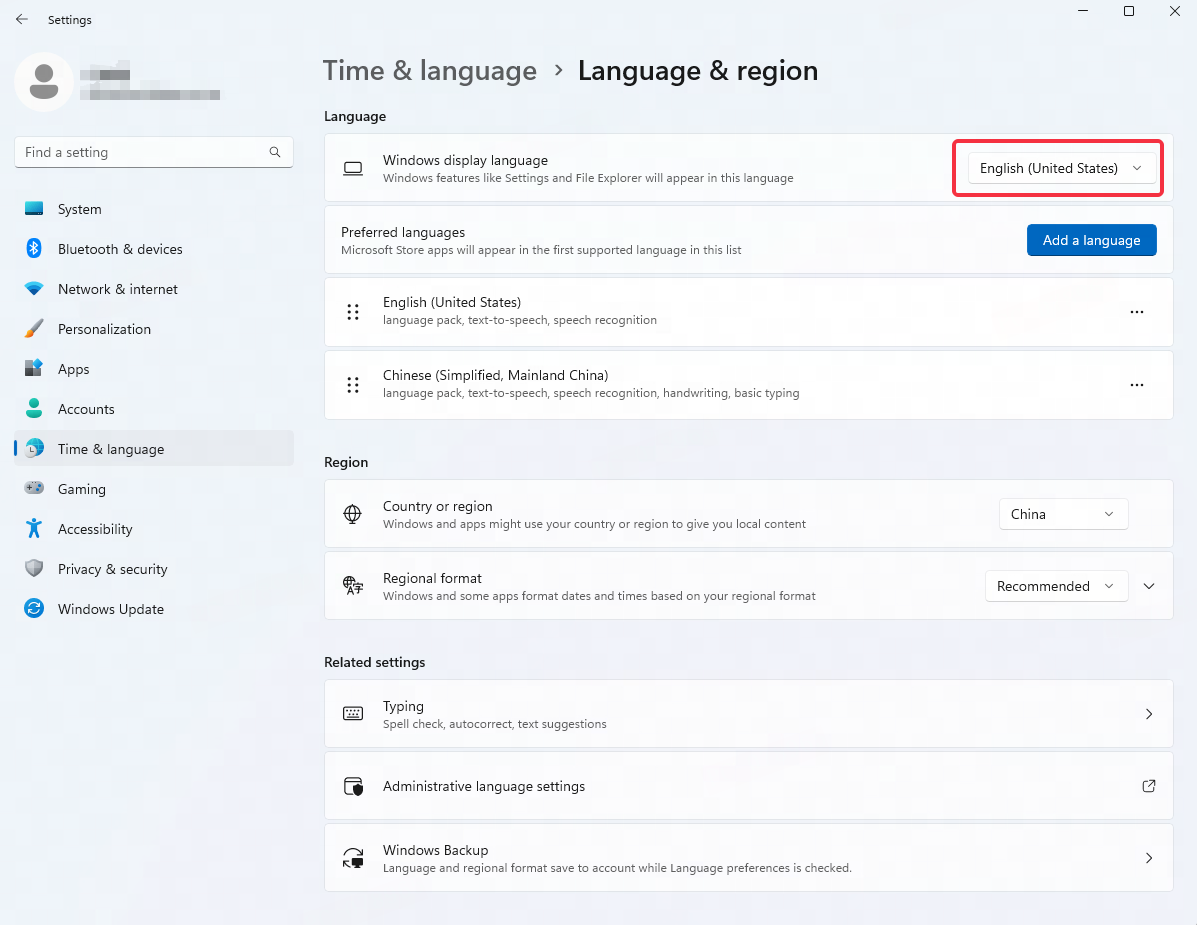Open Regional format Recommended dropdown

1056,586
